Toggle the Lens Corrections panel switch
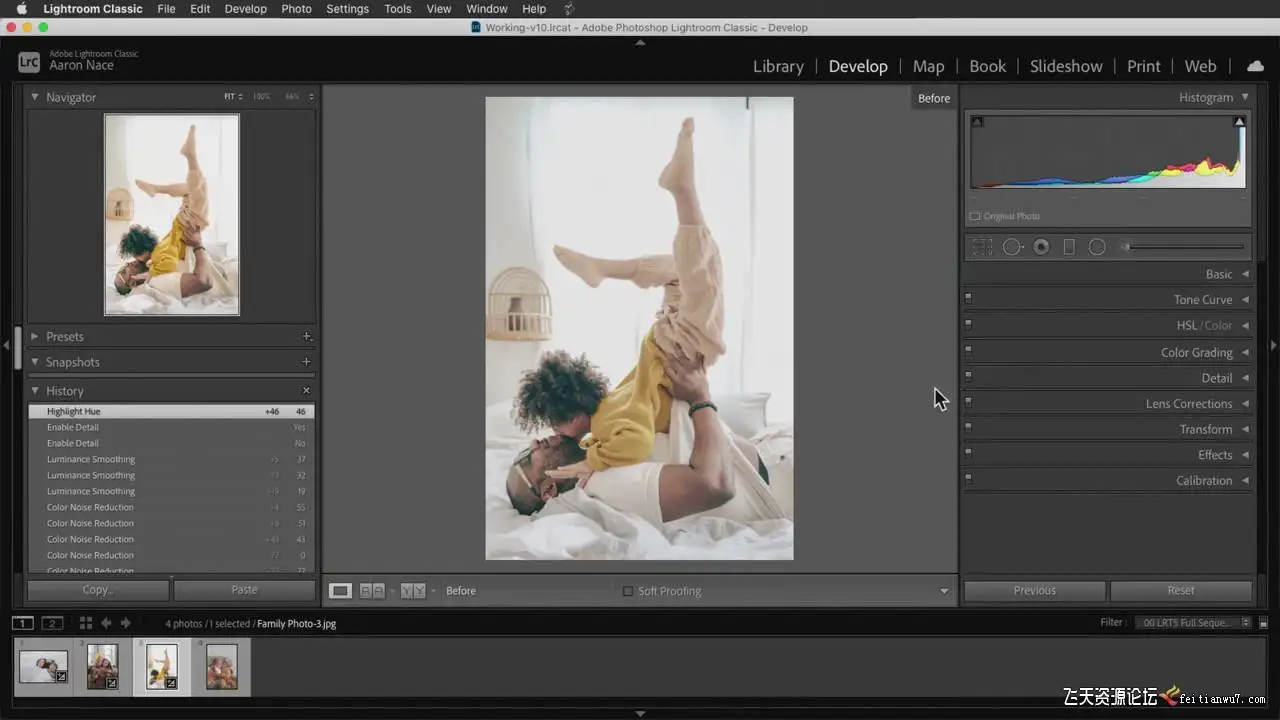Viewport: 1280px width, 720px height. pyautogui.click(x=968, y=402)
